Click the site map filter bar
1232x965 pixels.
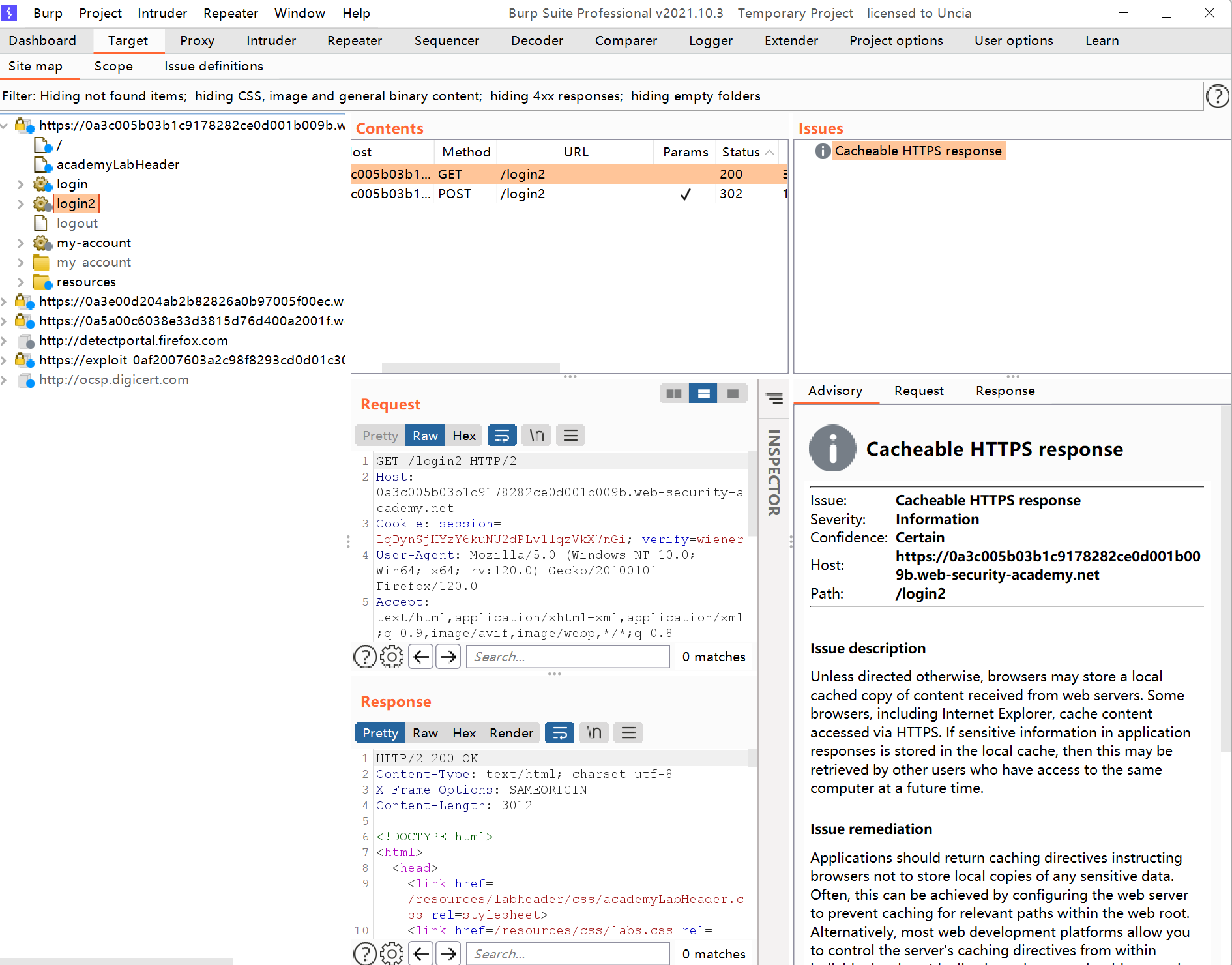[x=602, y=96]
